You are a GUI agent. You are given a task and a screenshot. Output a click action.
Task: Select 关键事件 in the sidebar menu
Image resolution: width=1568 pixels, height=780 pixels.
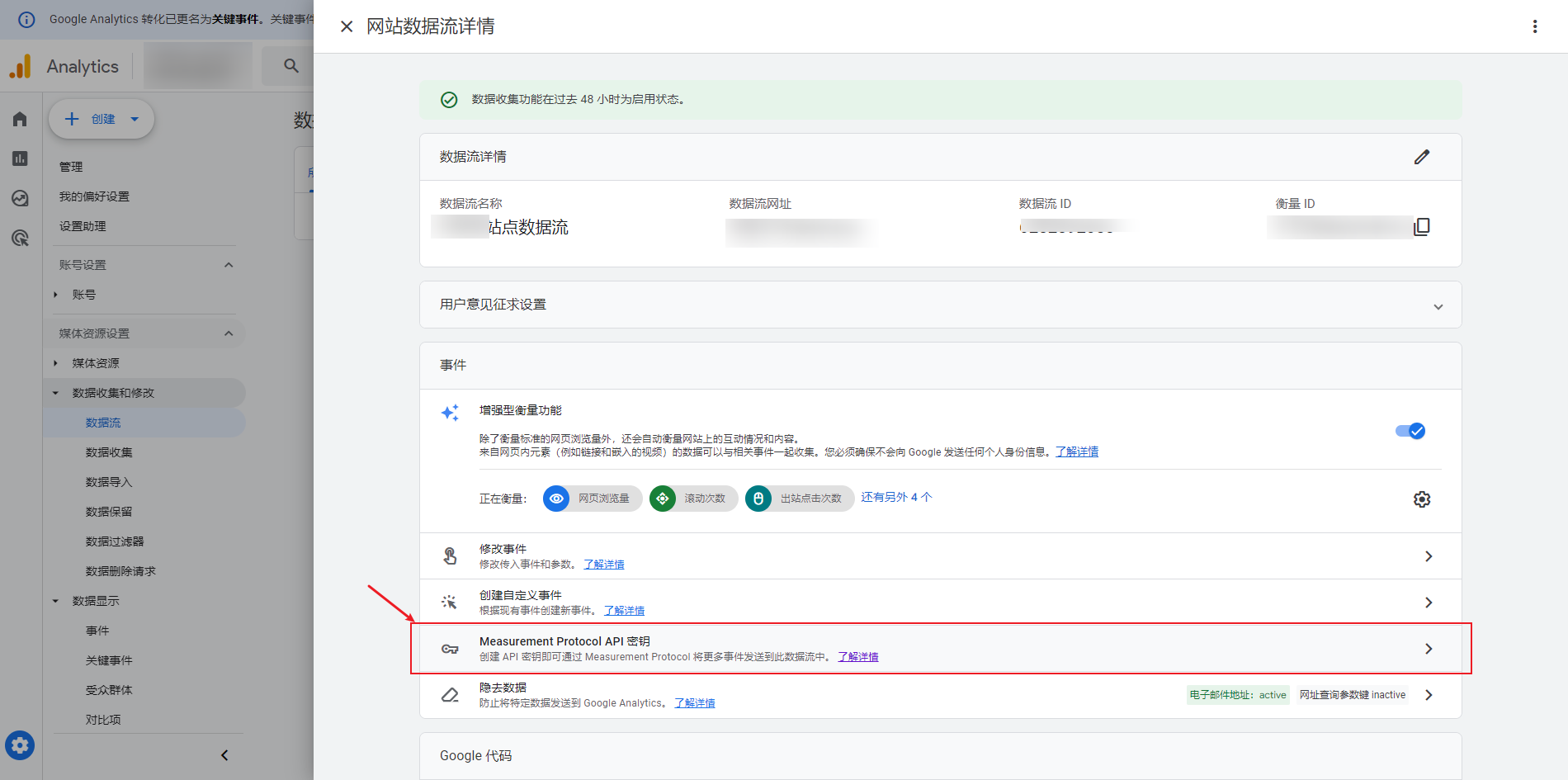click(109, 660)
